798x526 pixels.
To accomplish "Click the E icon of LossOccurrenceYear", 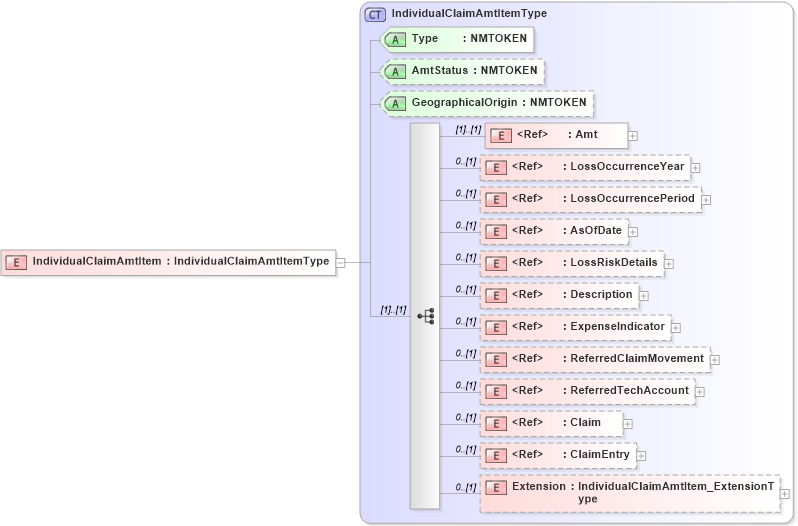I will point(496,168).
